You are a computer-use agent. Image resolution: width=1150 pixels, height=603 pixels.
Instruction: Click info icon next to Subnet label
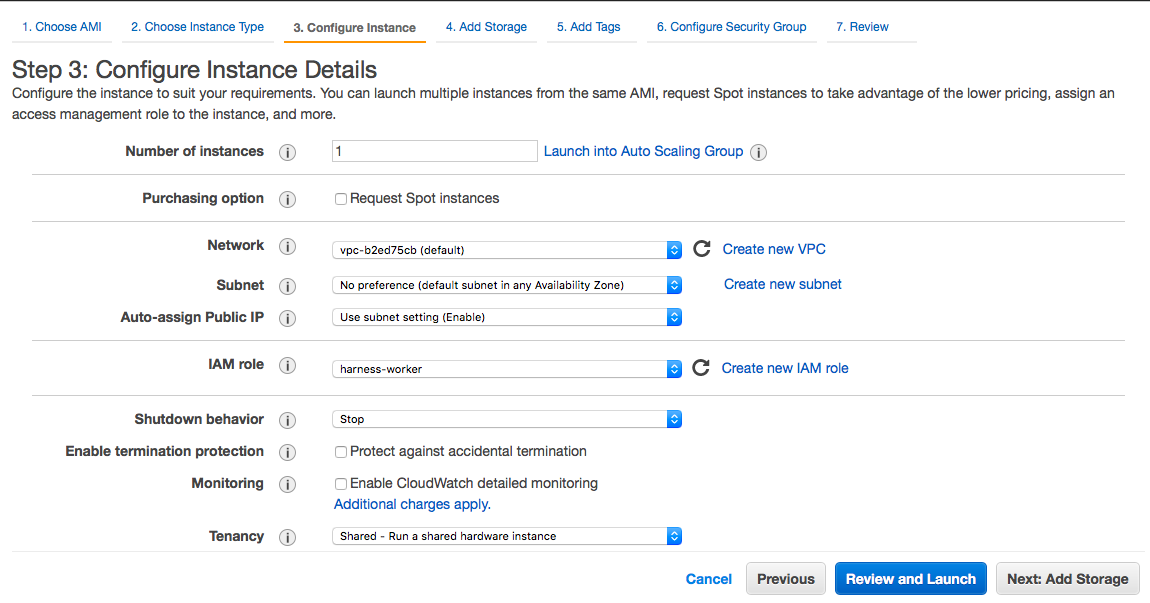(287, 286)
